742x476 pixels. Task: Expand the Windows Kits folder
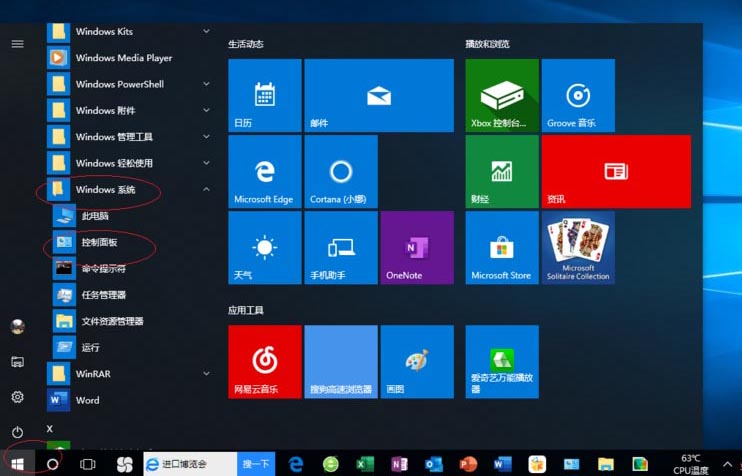point(129,32)
